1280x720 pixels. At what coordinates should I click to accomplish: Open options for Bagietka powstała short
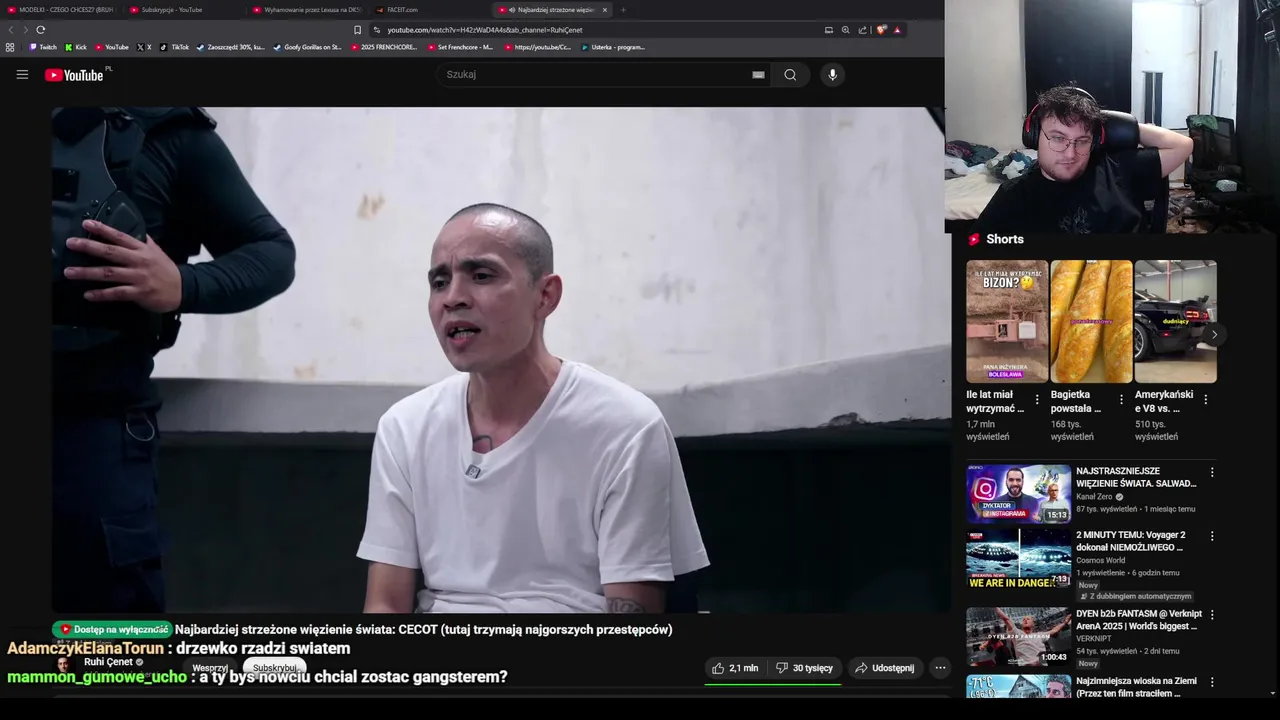click(x=1121, y=399)
